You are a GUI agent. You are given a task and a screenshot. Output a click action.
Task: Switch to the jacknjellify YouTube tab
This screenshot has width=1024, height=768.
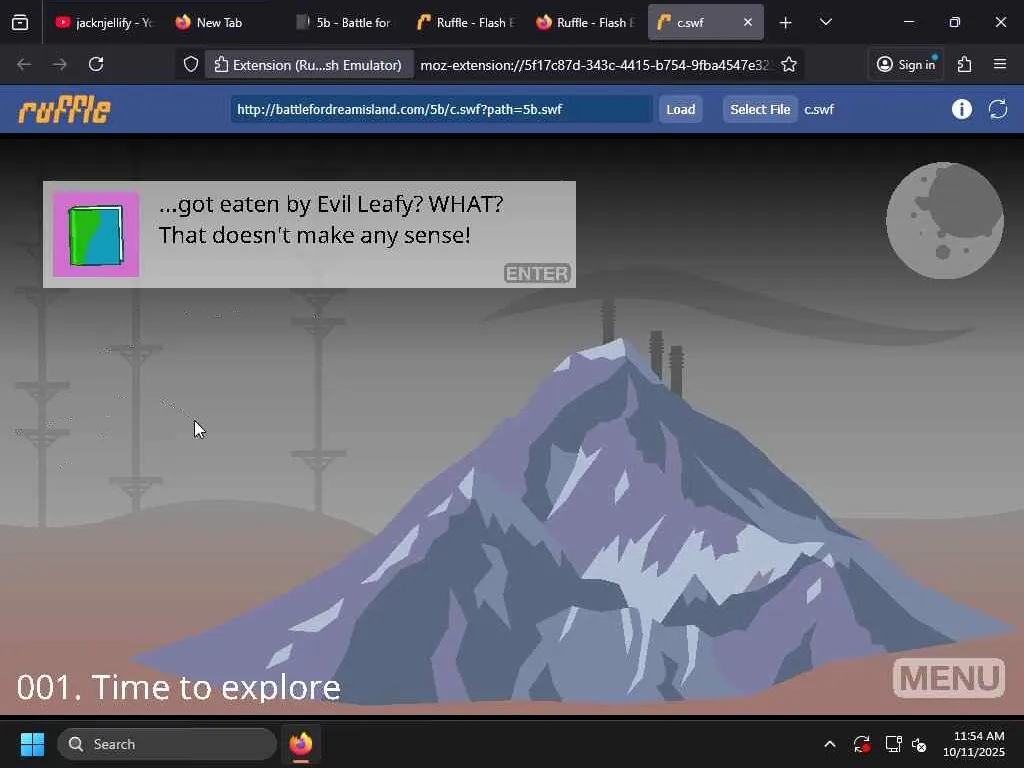103,22
